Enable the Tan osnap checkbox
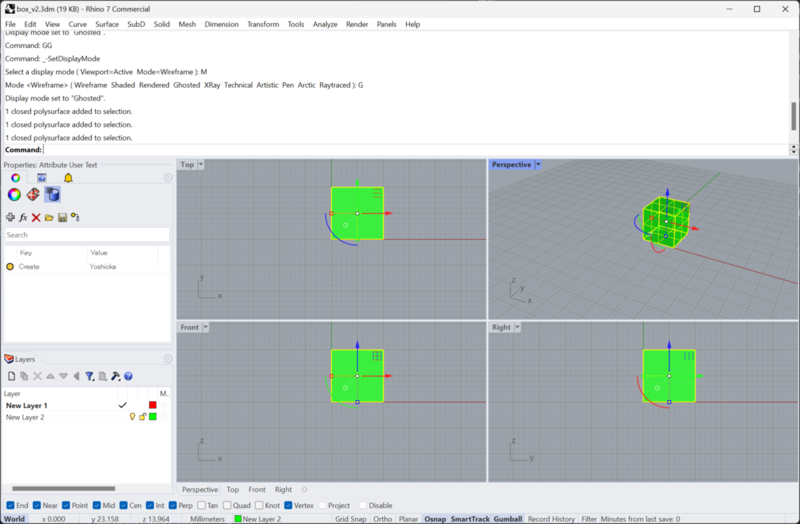Image resolution: width=800 pixels, height=524 pixels. pos(202,505)
